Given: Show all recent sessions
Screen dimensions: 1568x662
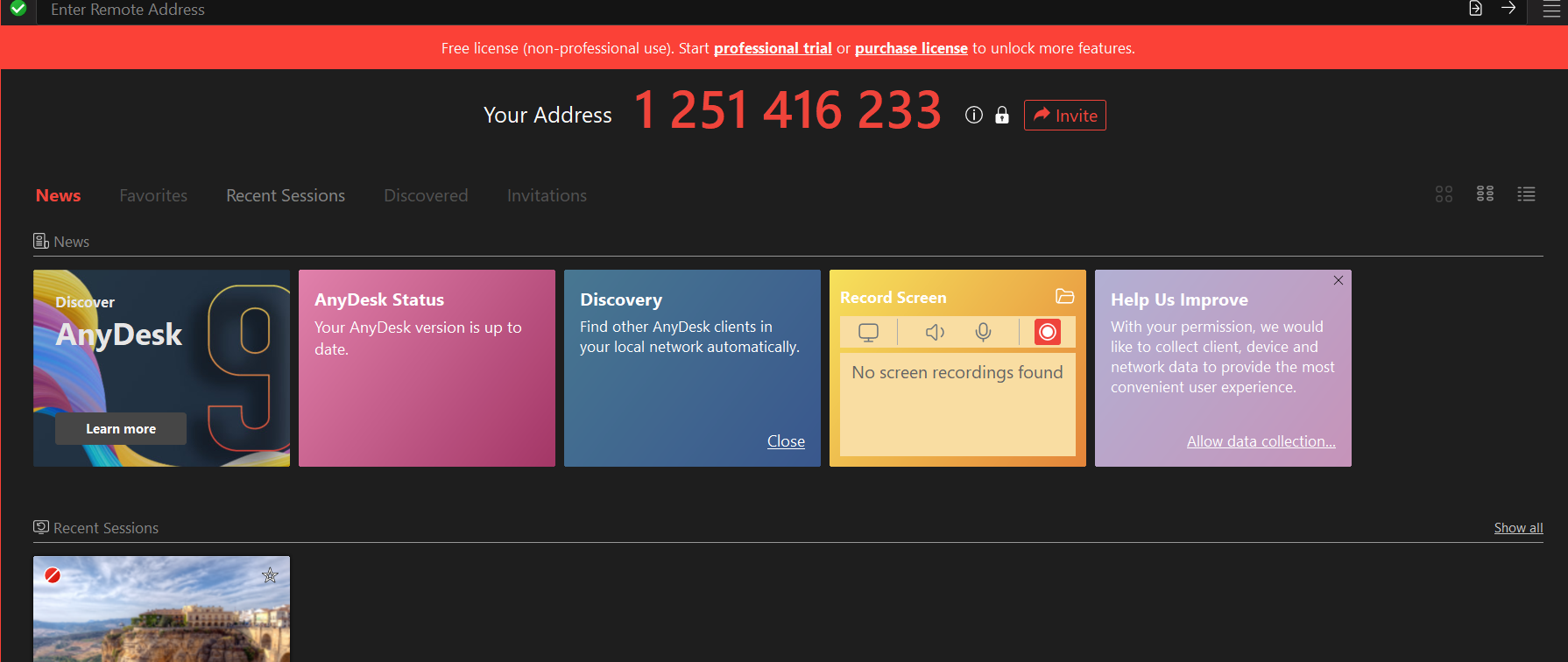Looking at the screenshot, I should click(1518, 528).
